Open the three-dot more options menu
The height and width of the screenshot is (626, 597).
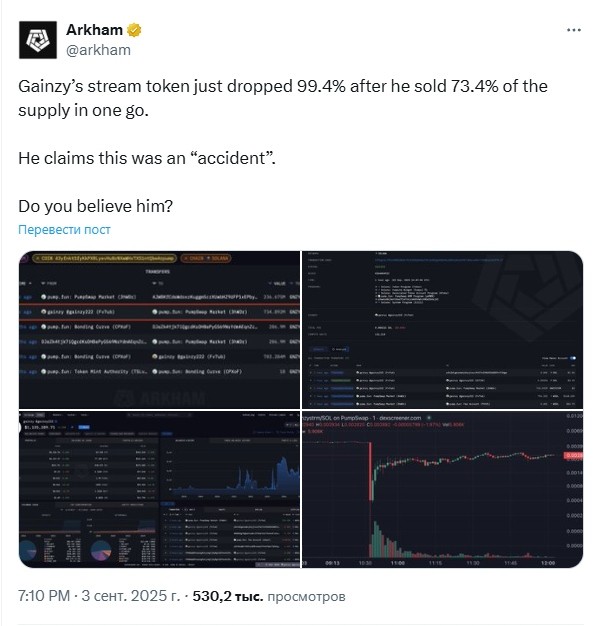click(x=573, y=30)
